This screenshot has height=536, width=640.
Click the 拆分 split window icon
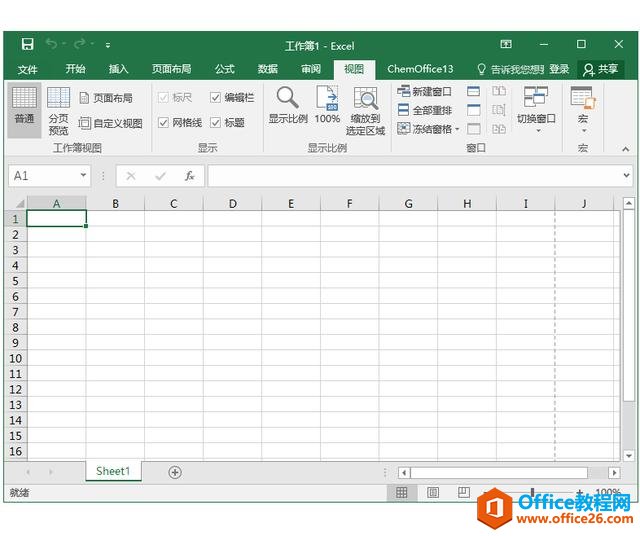pos(473,91)
